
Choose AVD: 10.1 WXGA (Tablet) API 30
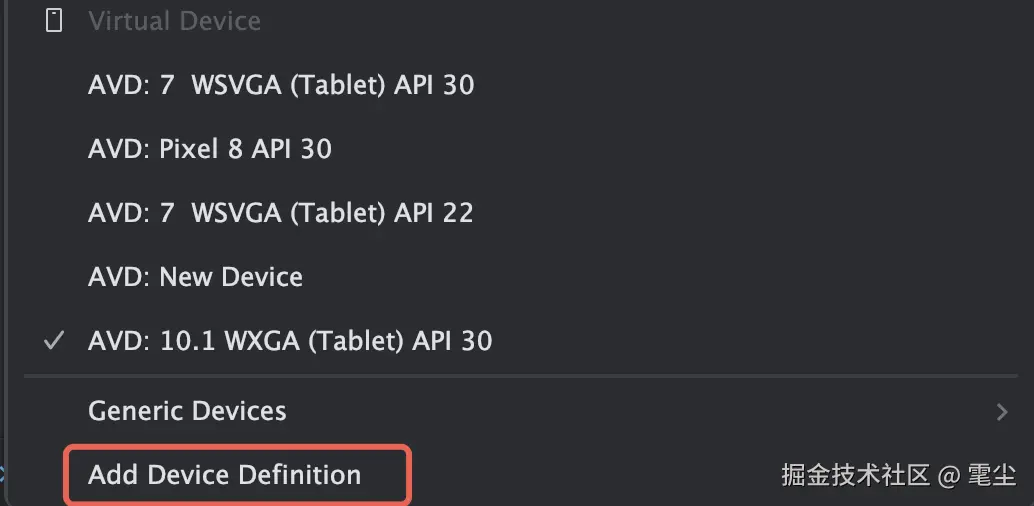point(289,341)
